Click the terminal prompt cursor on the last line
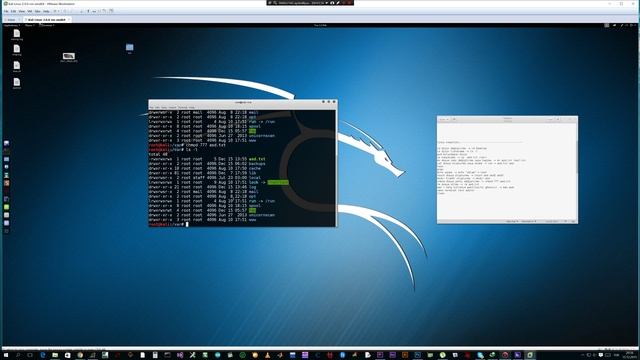Image resolution: width=640 pixels, height=360 pixels. tap(187, 224)
